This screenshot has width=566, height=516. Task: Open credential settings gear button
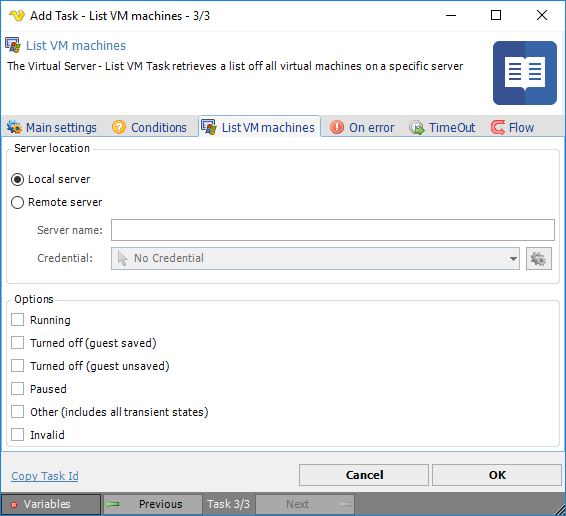[x=539, y=259]
